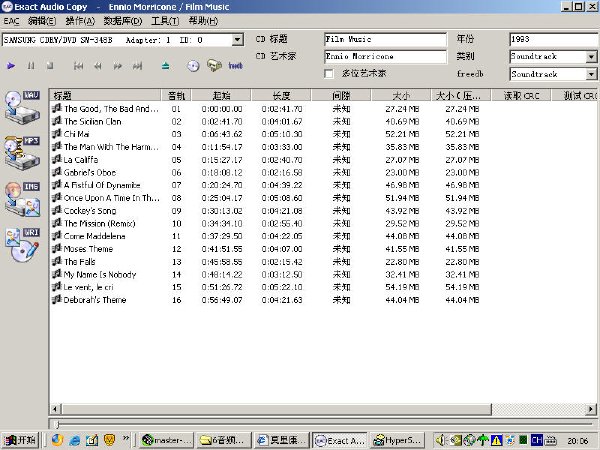Fast forward the current track
600x450 pixels.
tap(117, 66)
